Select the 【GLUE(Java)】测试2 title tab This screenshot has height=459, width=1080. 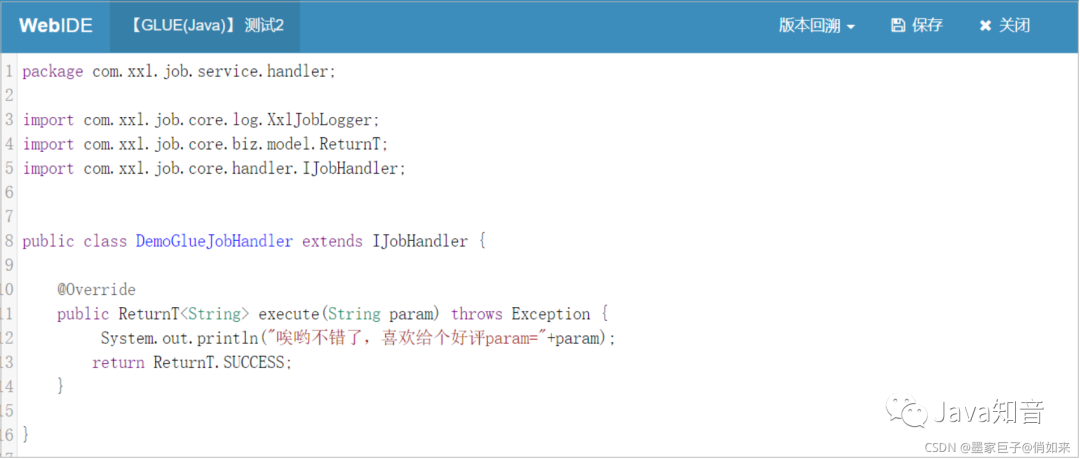(205, 26)
